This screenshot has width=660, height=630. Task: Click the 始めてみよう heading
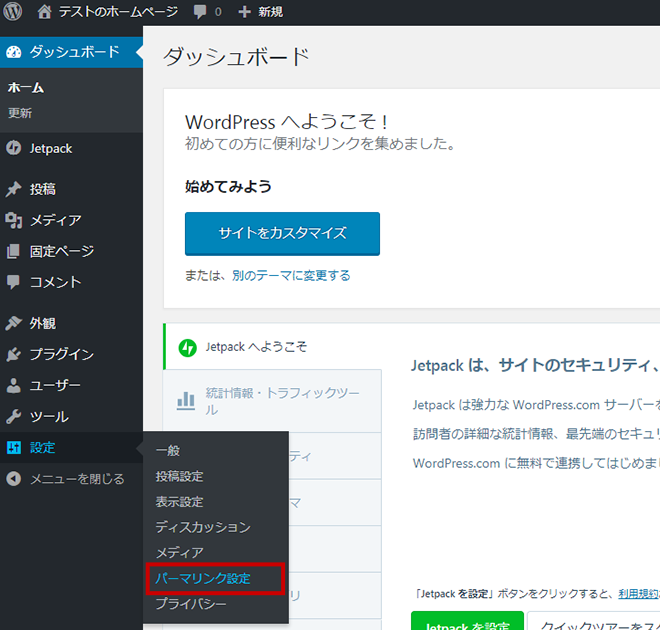(x=229, y=186)
